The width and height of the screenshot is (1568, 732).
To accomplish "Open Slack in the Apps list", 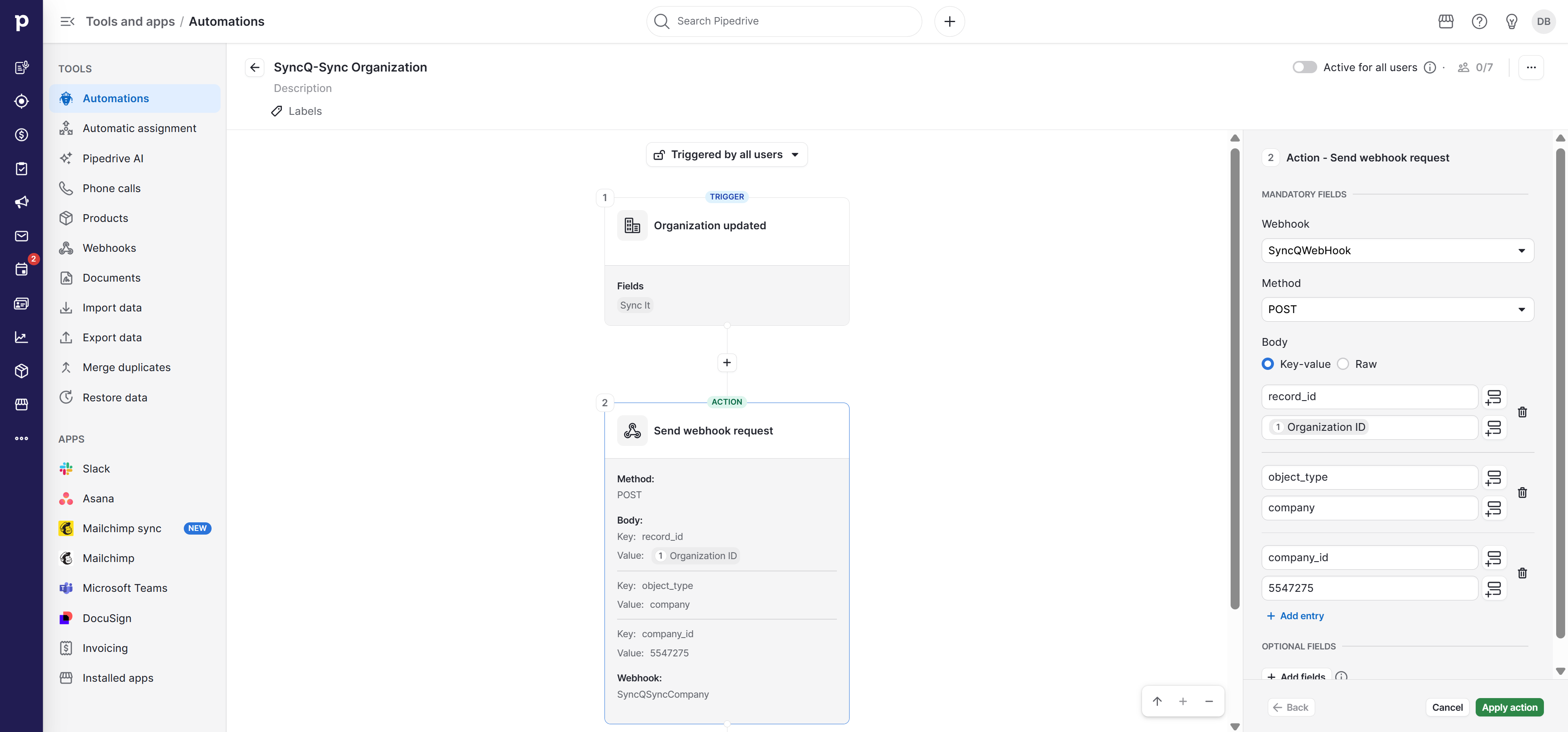I will coord(134,469).
